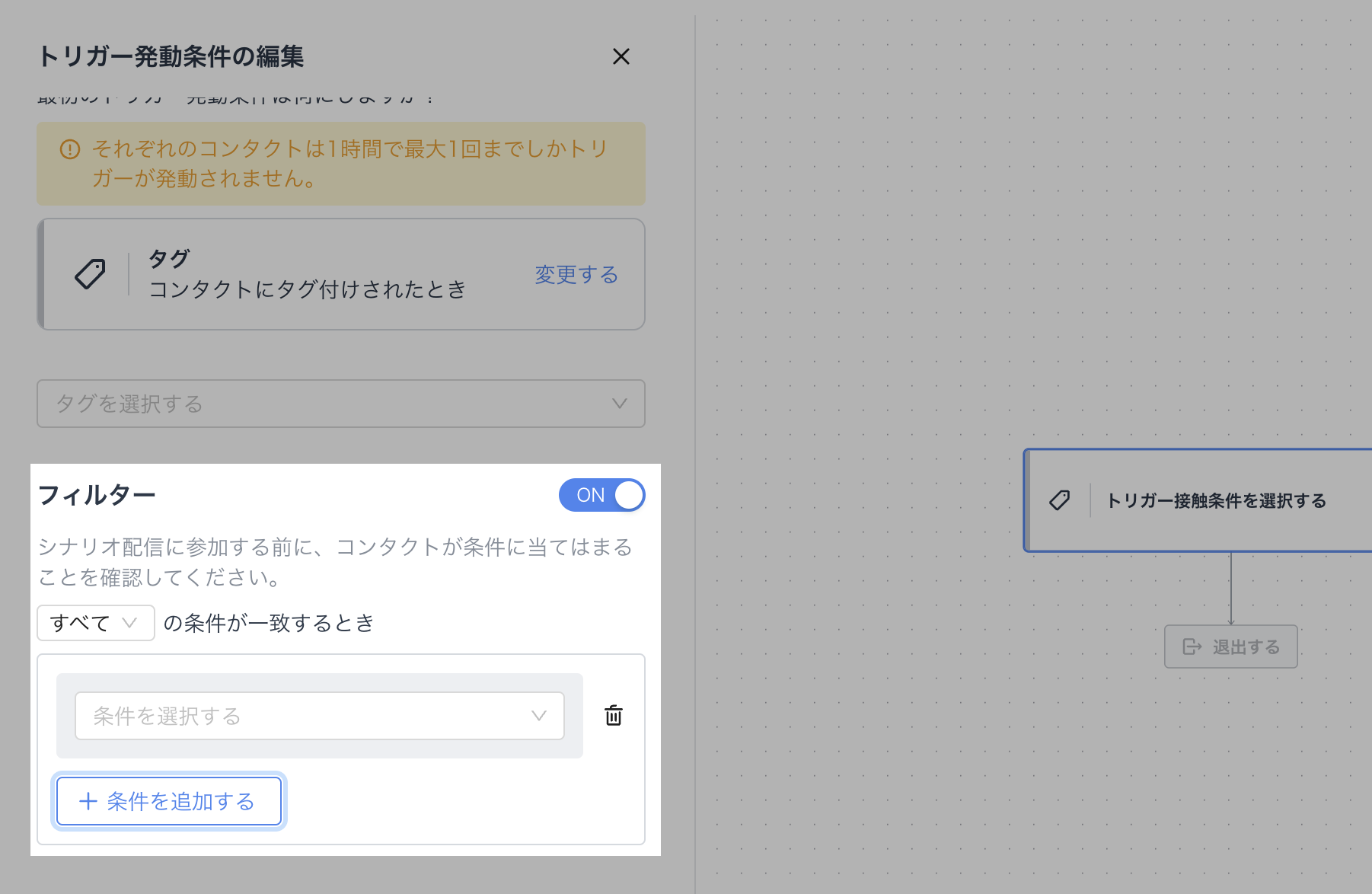The height and width of the screenshot is (894, 1372).
Task: Click the 条件を追加する button
Action: [169, 801]
